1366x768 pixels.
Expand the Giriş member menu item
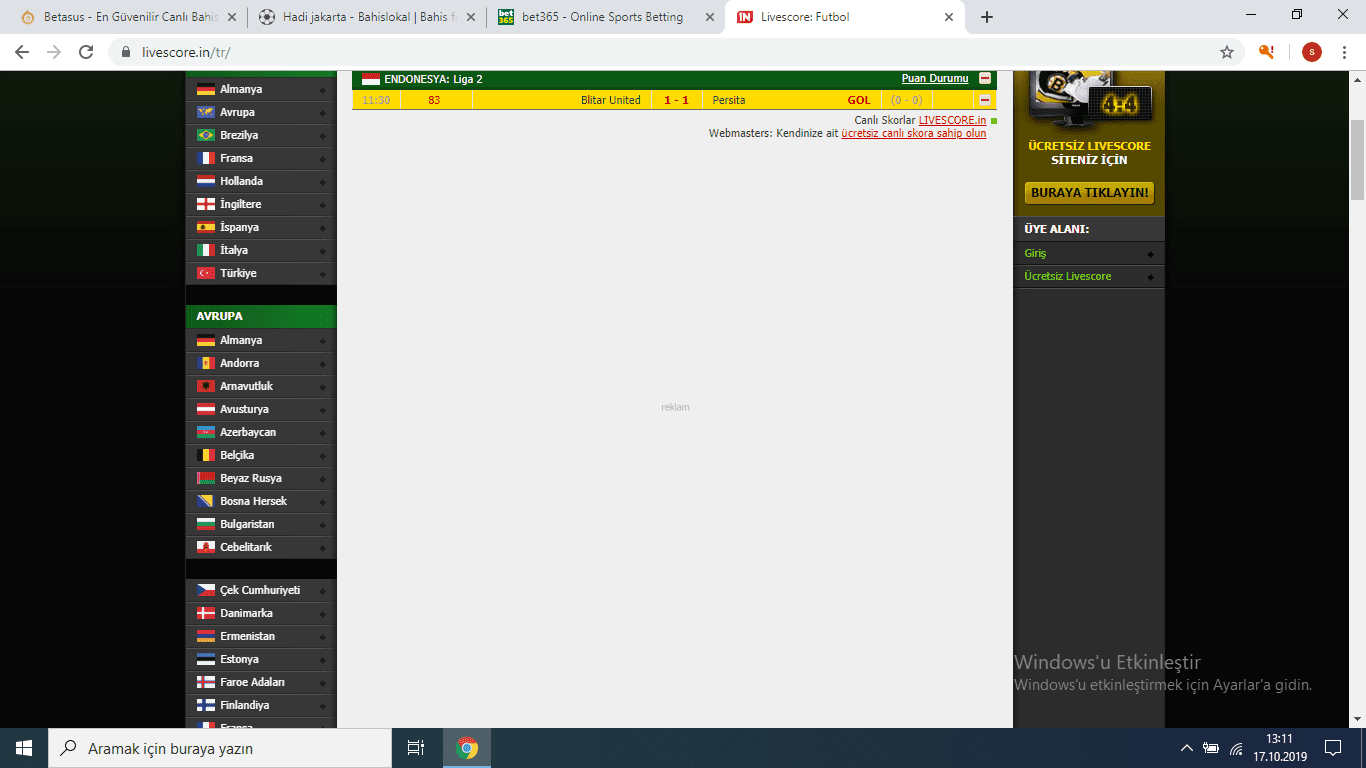click(1089, 253)
